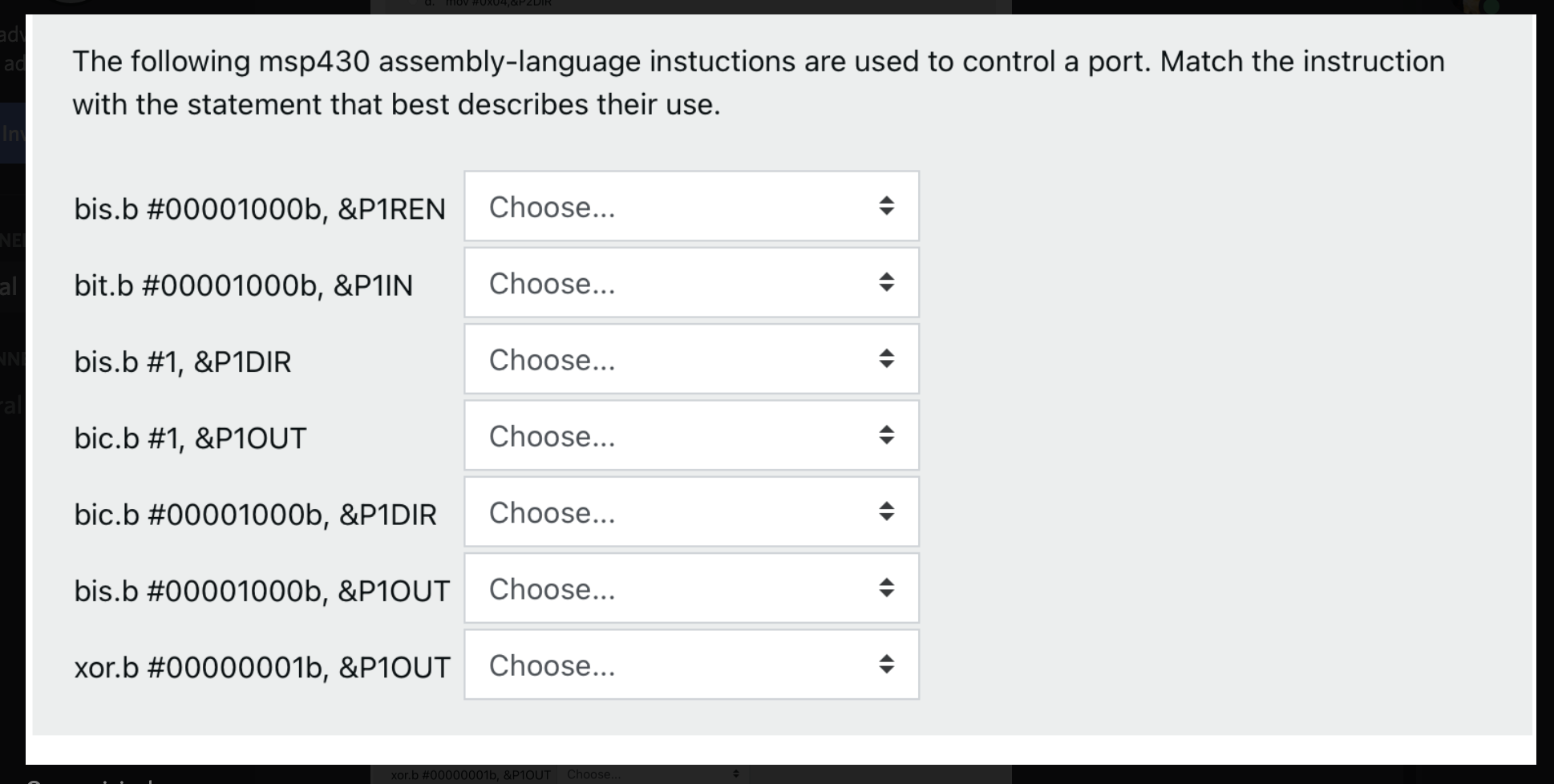Click the up-down chevron icon beside the bic.b #1 selector
Viewport: 1554px width, 784px height.
pyautogui.click(x=885, y=435)
